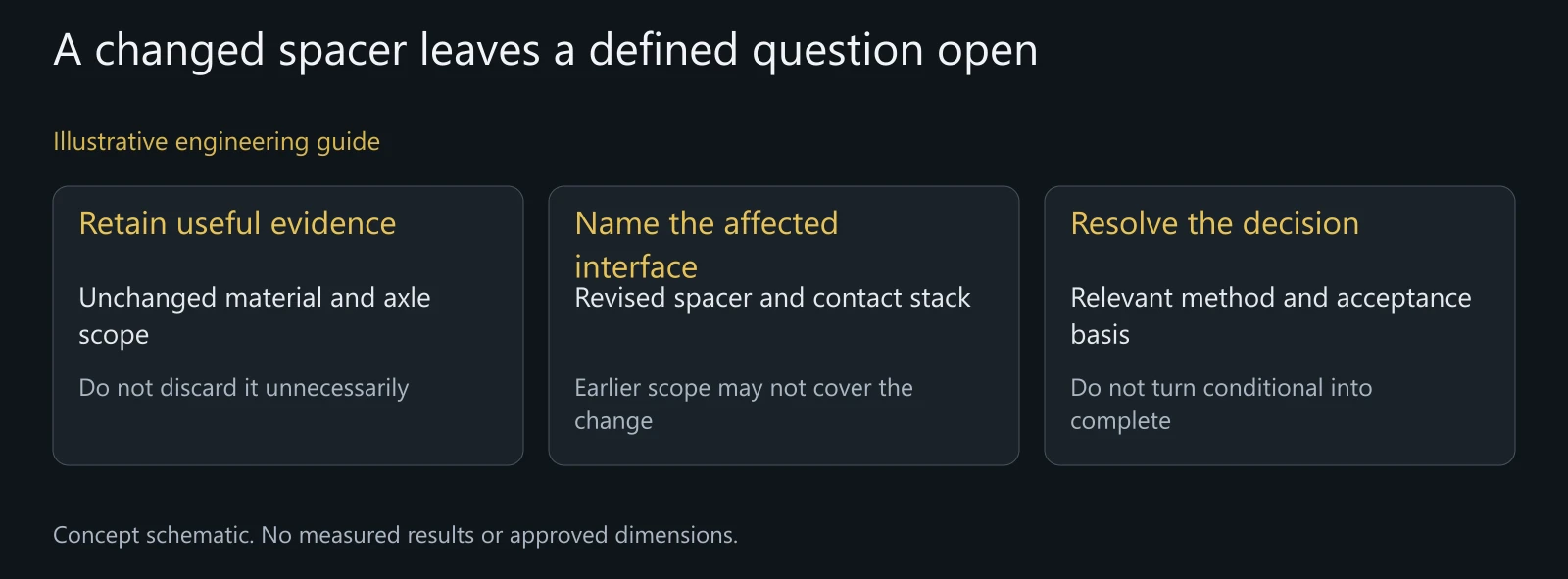Click the word scope in first card
Viewport: 1568px width, 579px height.
click(114, 336)
